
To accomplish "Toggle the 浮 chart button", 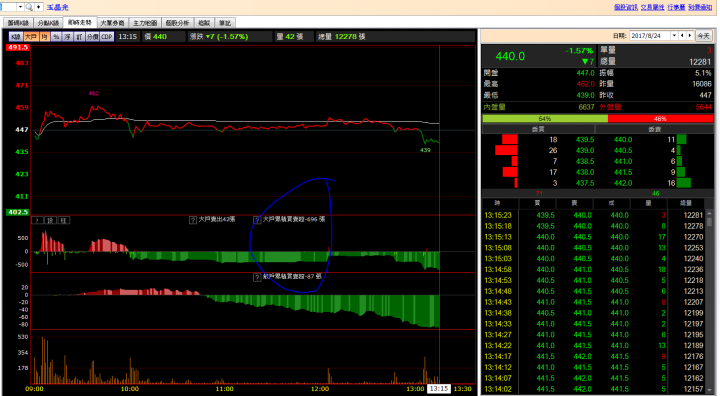I will click(68, 37).
